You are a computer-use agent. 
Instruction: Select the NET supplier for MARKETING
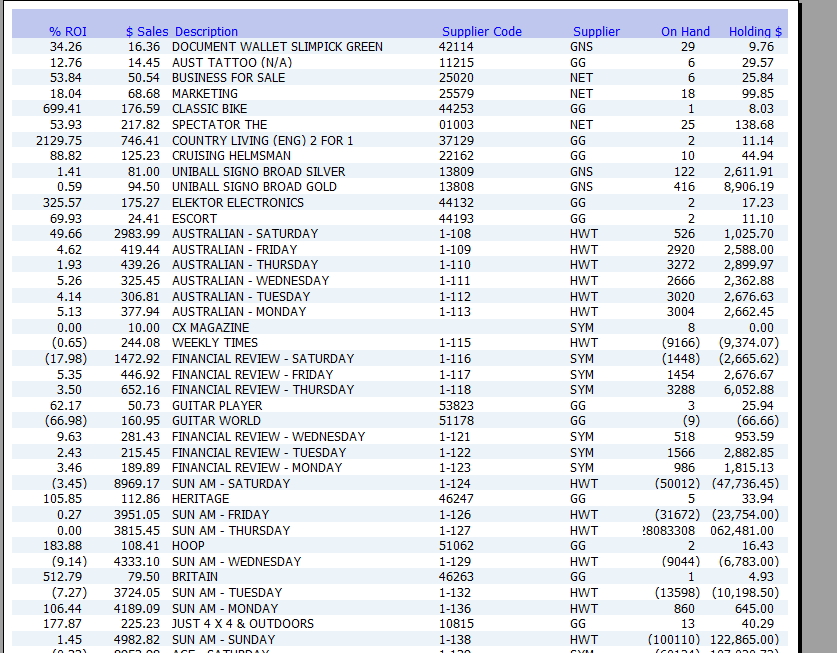coord(581,93)
